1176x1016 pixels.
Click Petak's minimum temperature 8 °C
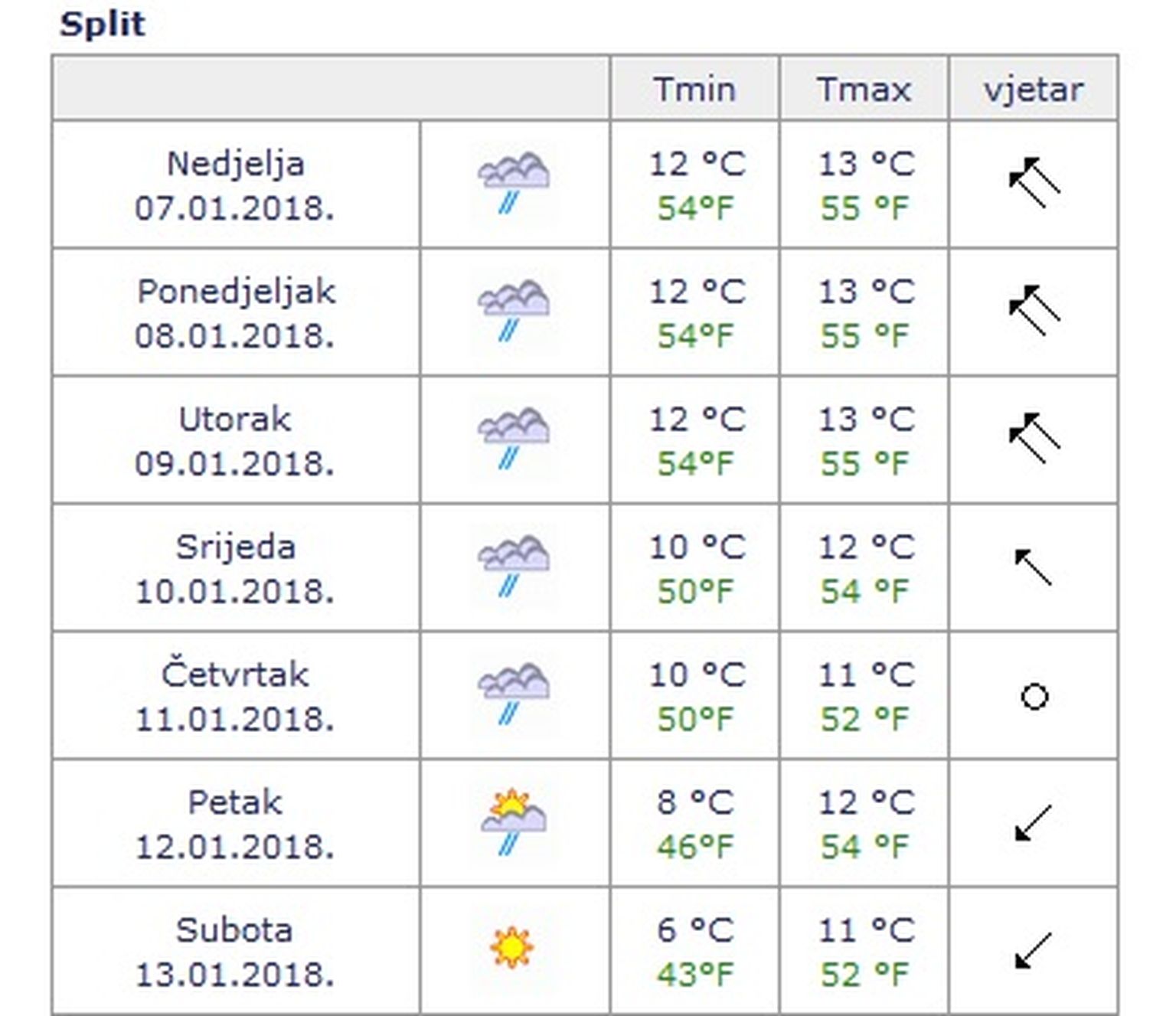pyautogui.click(x=694, y=802)
